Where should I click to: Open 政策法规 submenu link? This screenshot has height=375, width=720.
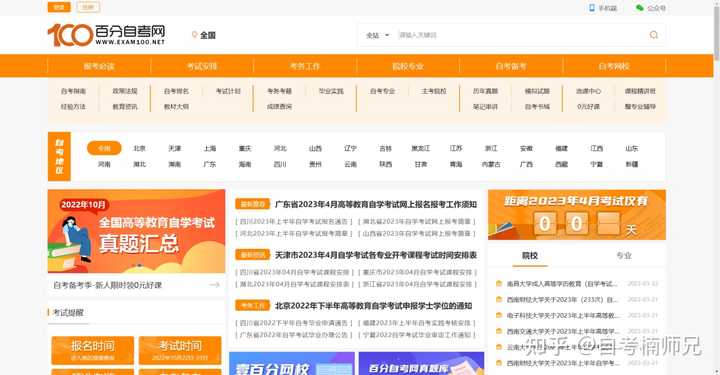(125, 91)
